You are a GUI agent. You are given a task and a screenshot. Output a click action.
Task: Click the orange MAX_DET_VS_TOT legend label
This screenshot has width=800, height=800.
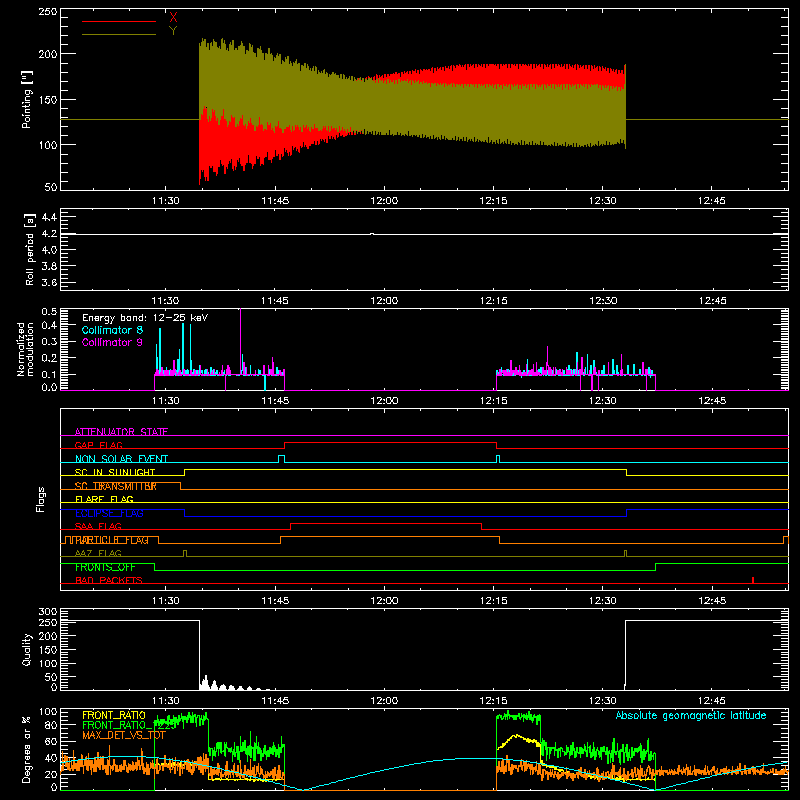click(x=124, y=735)
